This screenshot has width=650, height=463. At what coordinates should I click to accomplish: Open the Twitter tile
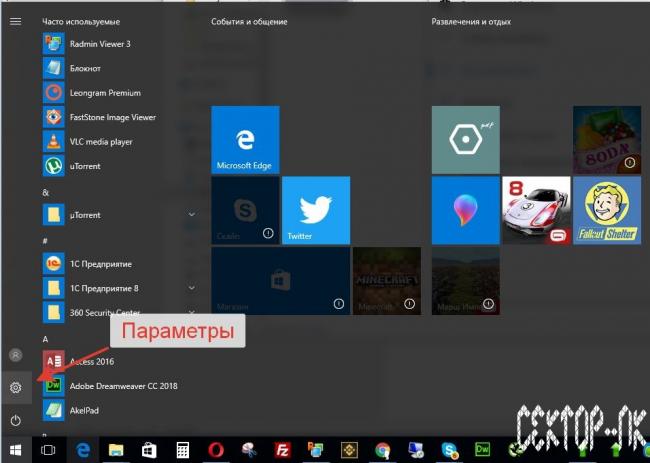coord(316,210)
